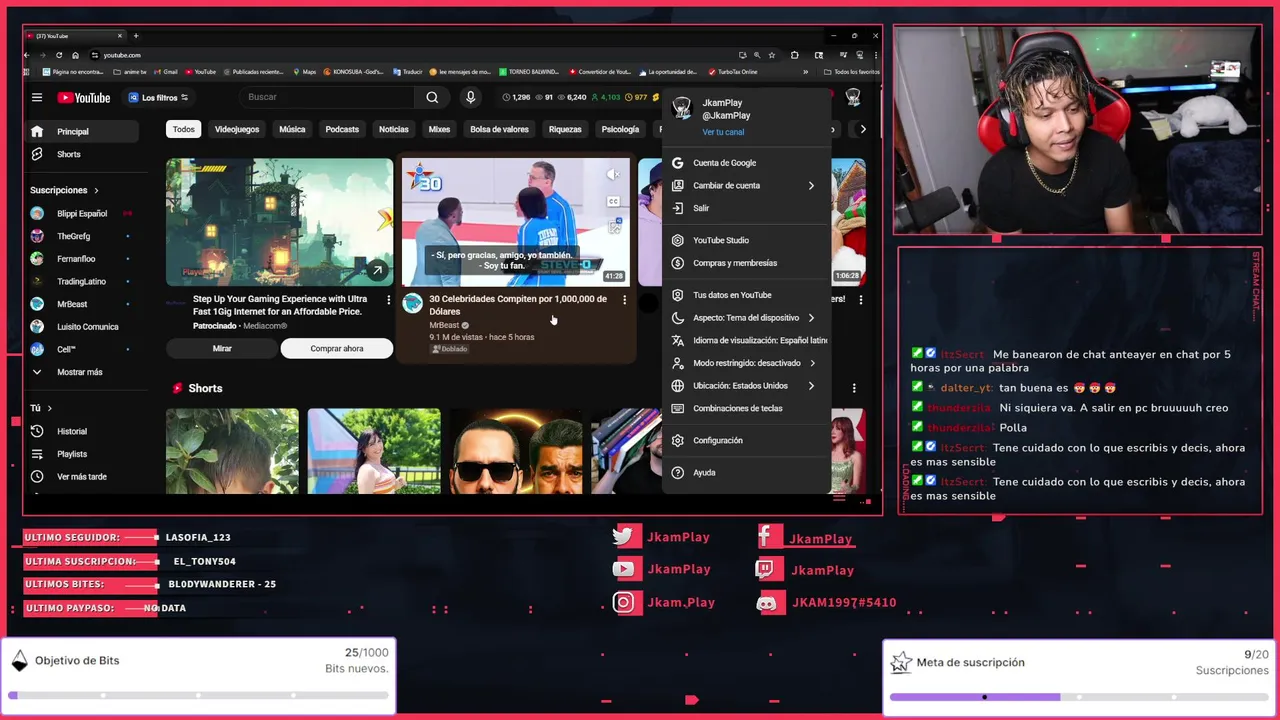Open the browser extensions puzzle icon
Viewport: 1280px width, 720px height.
click(x=795, y=55)
